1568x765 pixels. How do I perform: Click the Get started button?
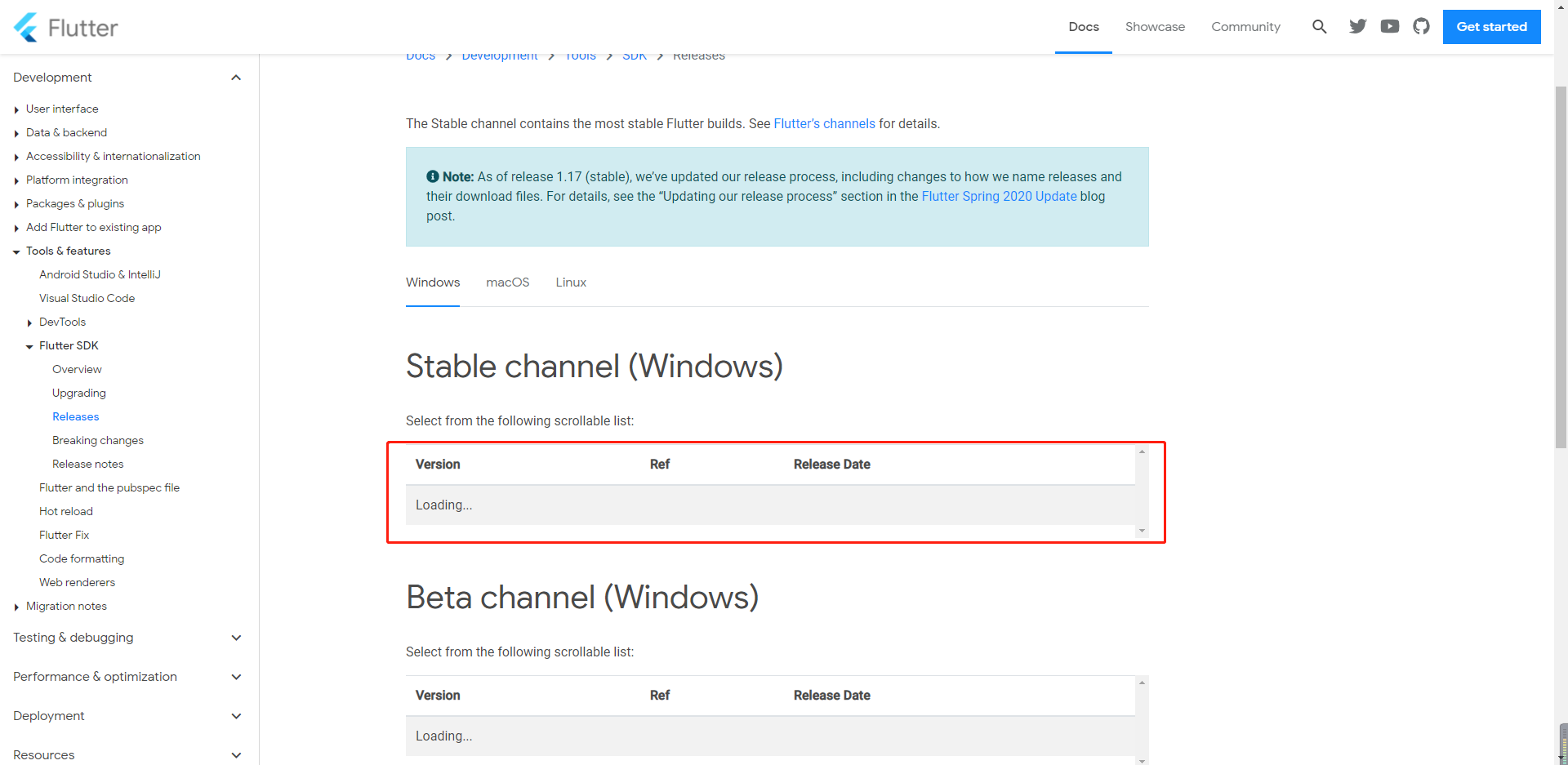pyautogui.click(x=1491, y=27)
